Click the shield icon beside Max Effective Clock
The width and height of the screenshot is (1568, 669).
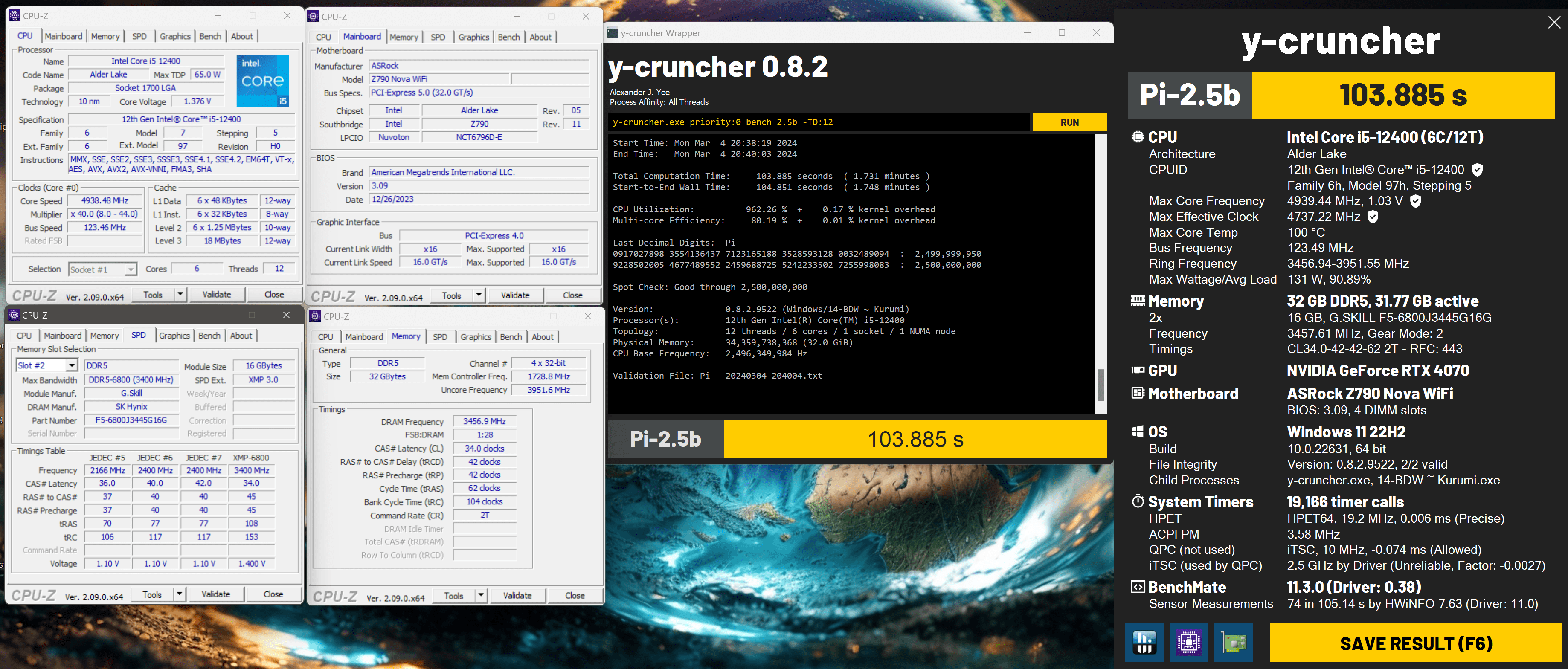click(1373, 217)
